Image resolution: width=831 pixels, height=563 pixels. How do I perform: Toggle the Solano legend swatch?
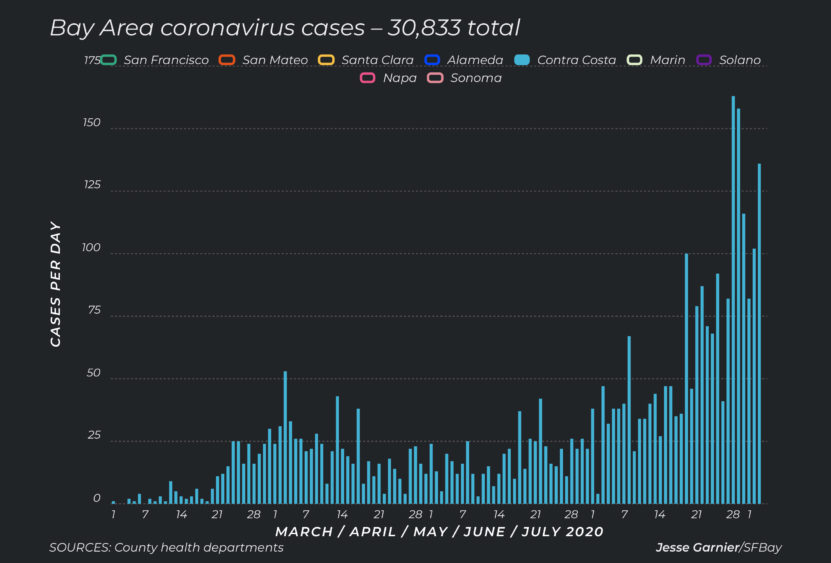(704, 60)
